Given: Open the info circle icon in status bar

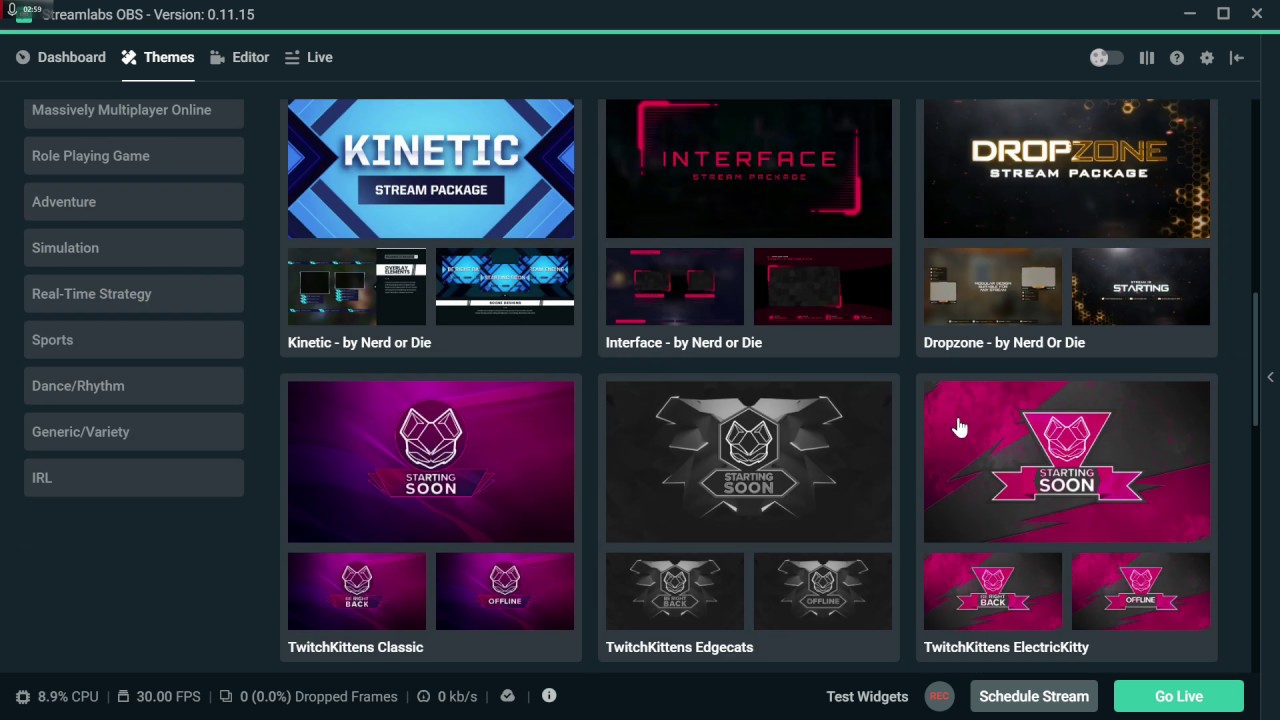Looking at the screenshot, I should coord(549,695).
